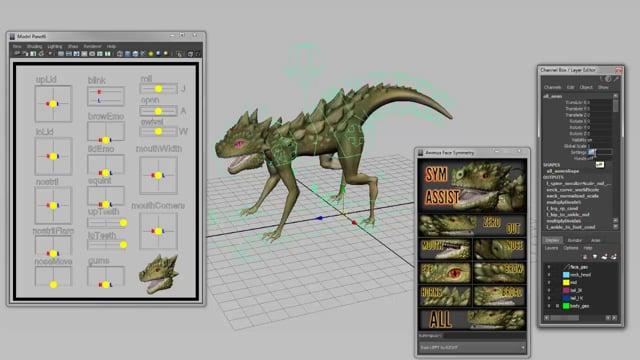Click the HORNS symmetry image button
This screenshot has width=640, height=360.
tap(445, 296)
